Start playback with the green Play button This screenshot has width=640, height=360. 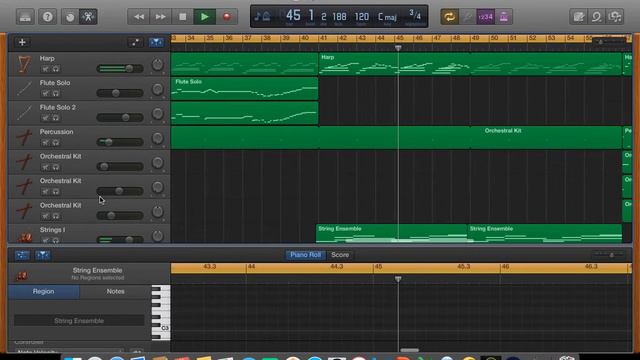point(204,17)
